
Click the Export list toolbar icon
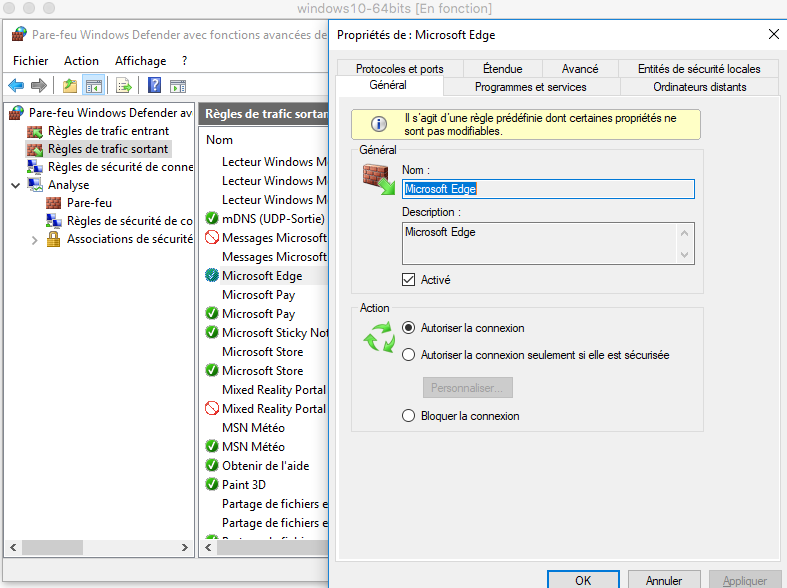[x=123, y=86]
